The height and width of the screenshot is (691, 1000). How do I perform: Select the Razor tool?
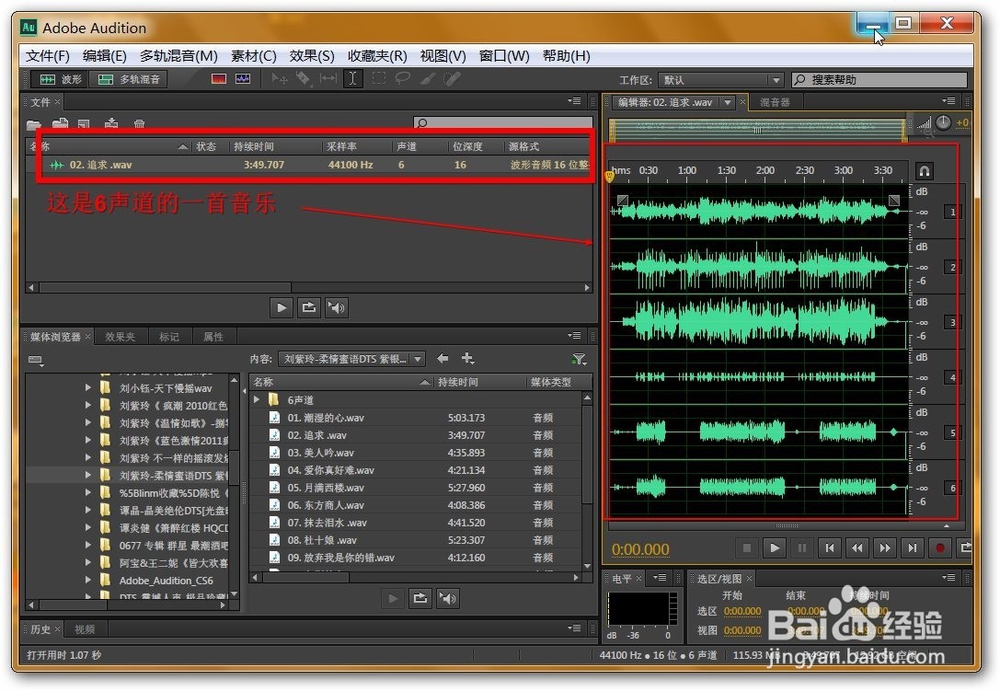click(x=303, y=79)
